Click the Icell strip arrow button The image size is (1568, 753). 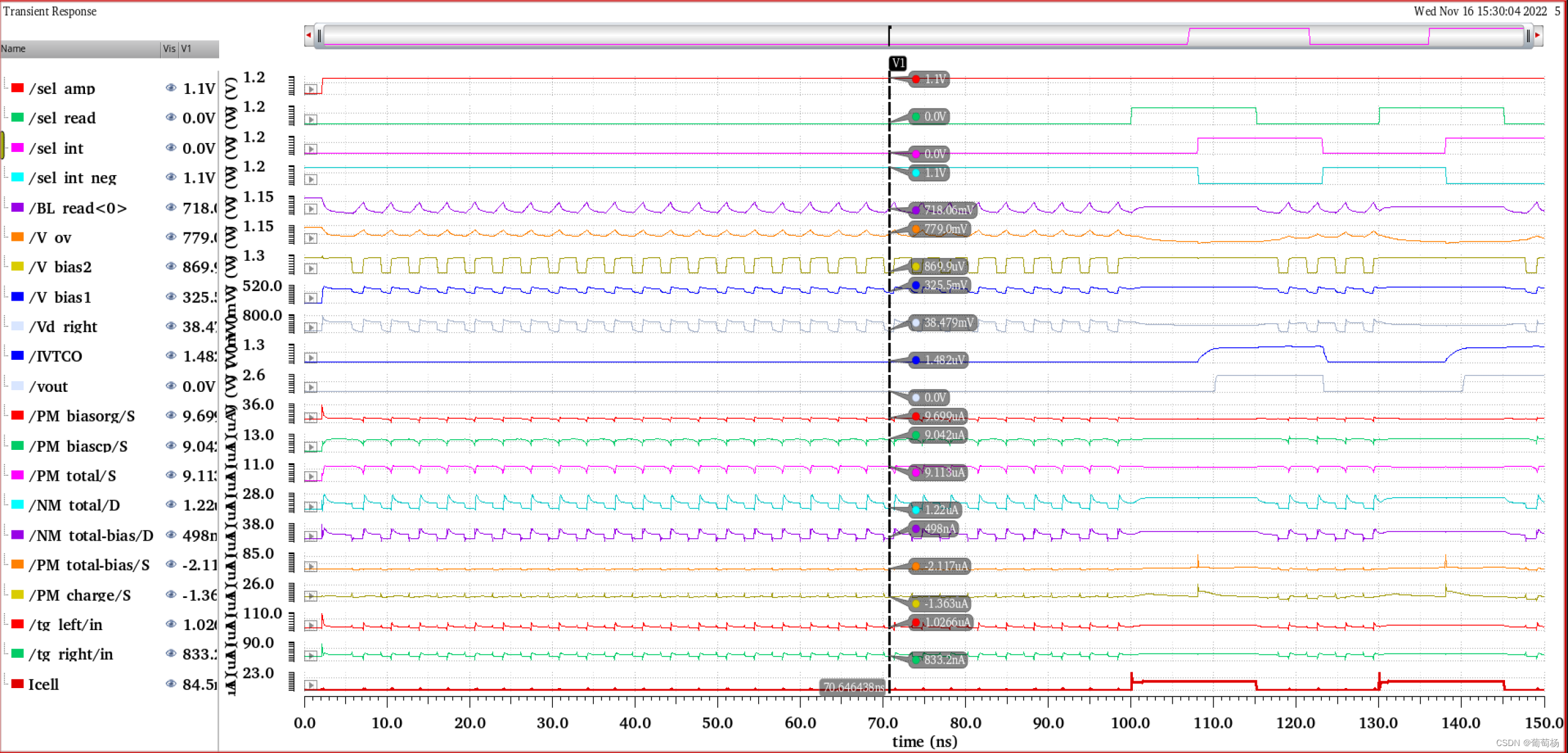pos(311,685)
